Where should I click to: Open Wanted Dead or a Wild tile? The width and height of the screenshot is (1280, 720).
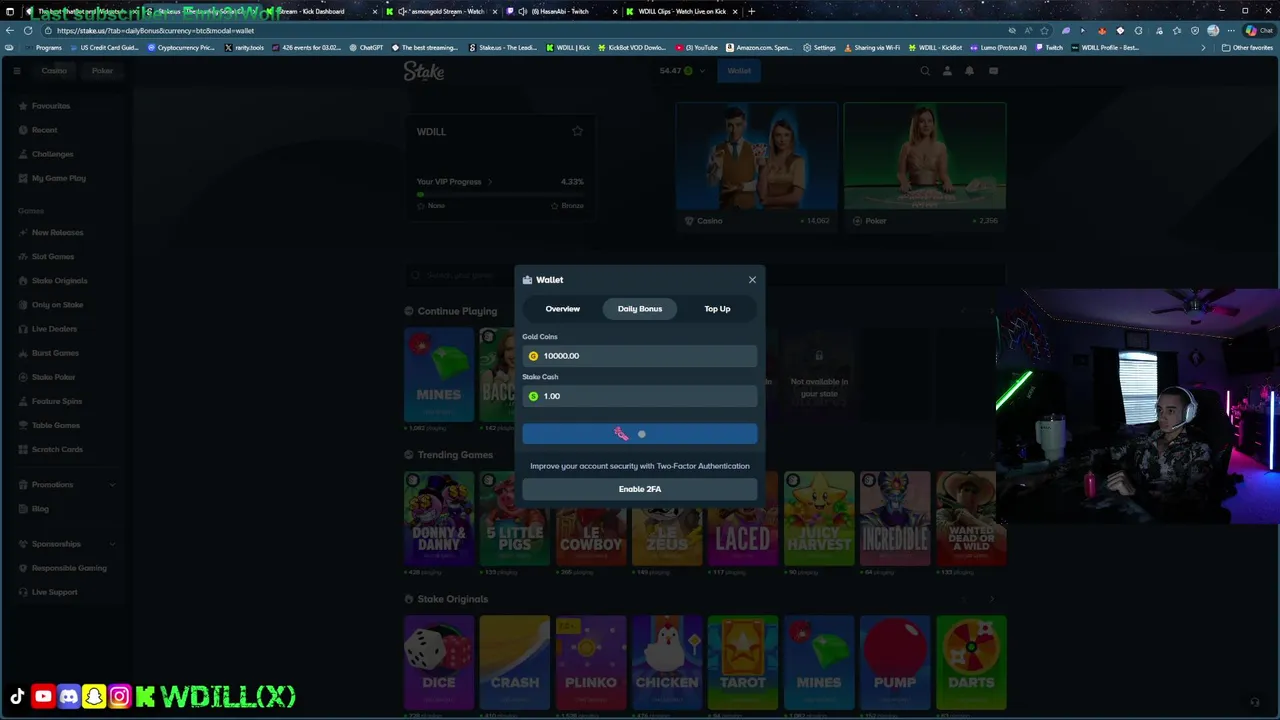(971, 519)
